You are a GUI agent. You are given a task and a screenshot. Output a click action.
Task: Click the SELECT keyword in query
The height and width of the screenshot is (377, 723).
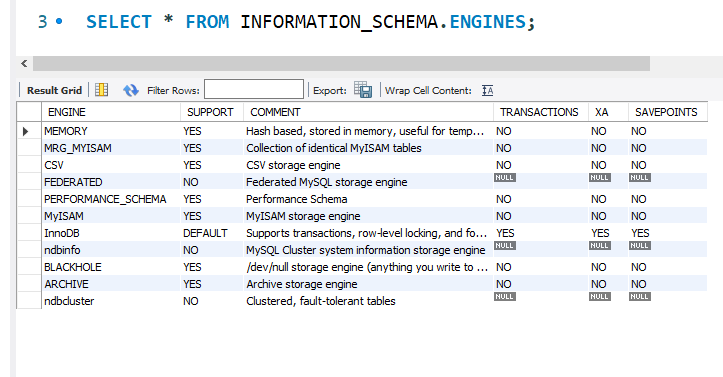(x=119, y=22)
